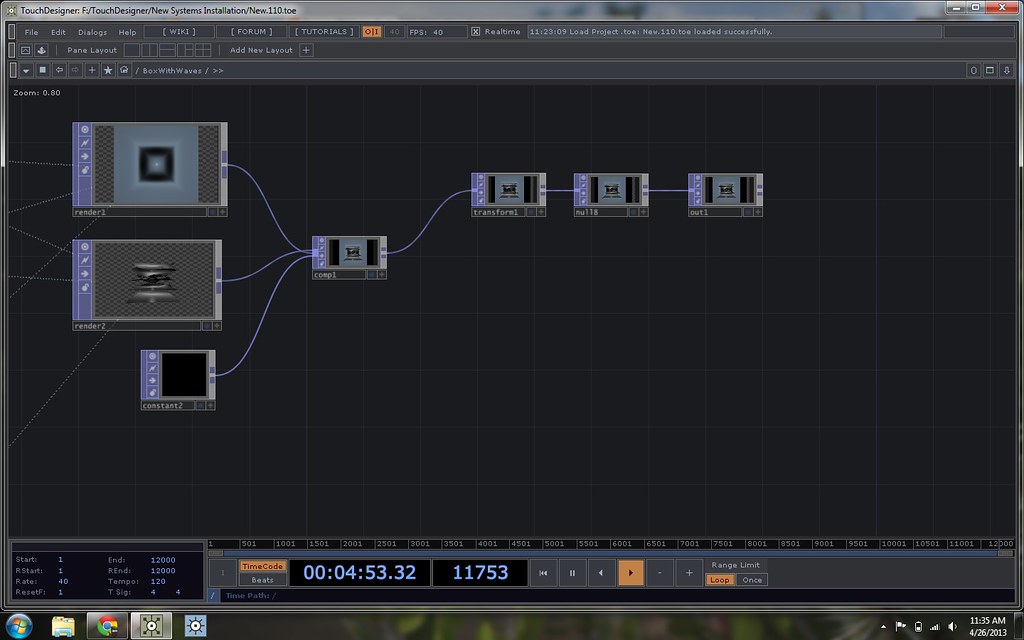Click the bypass flag icon on render2
The width and height of the screenshot is (1024, 640).
[x=85, y=260]
